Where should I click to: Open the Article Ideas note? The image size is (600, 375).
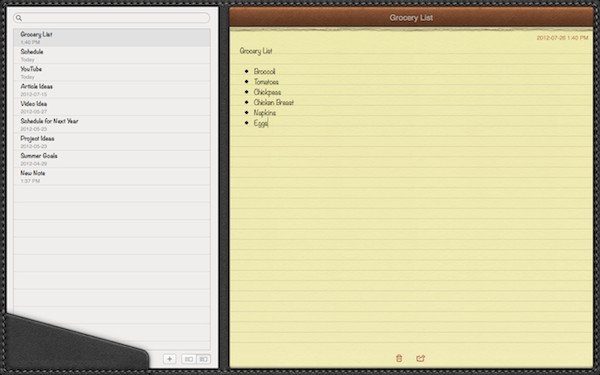point(112,90)
